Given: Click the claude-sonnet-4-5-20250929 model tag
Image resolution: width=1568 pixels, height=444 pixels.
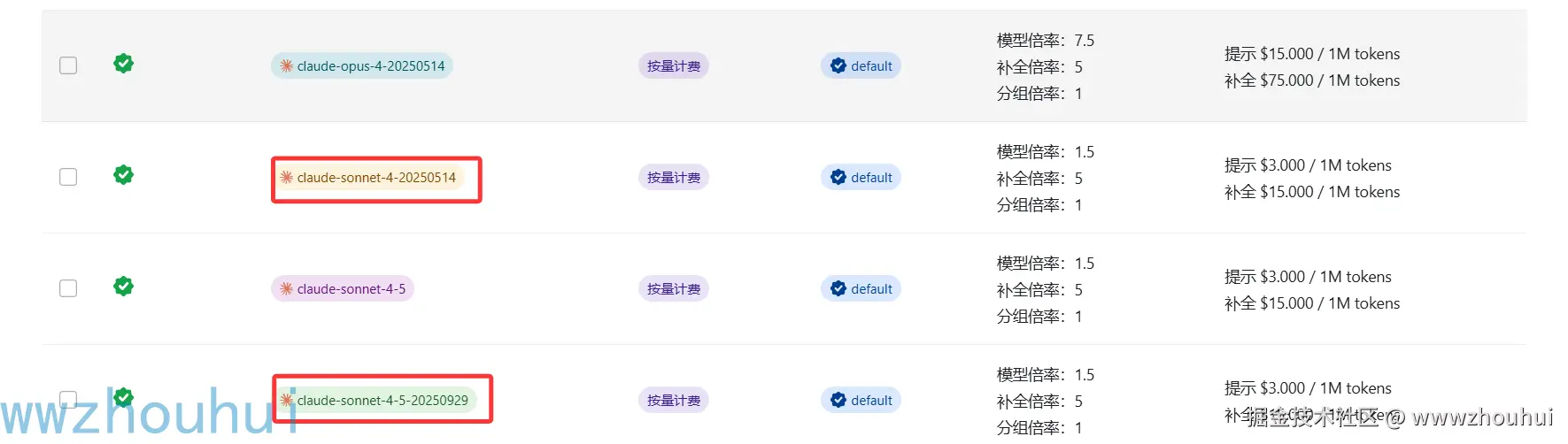Looking at the screenshot, I should coord(382,401).
